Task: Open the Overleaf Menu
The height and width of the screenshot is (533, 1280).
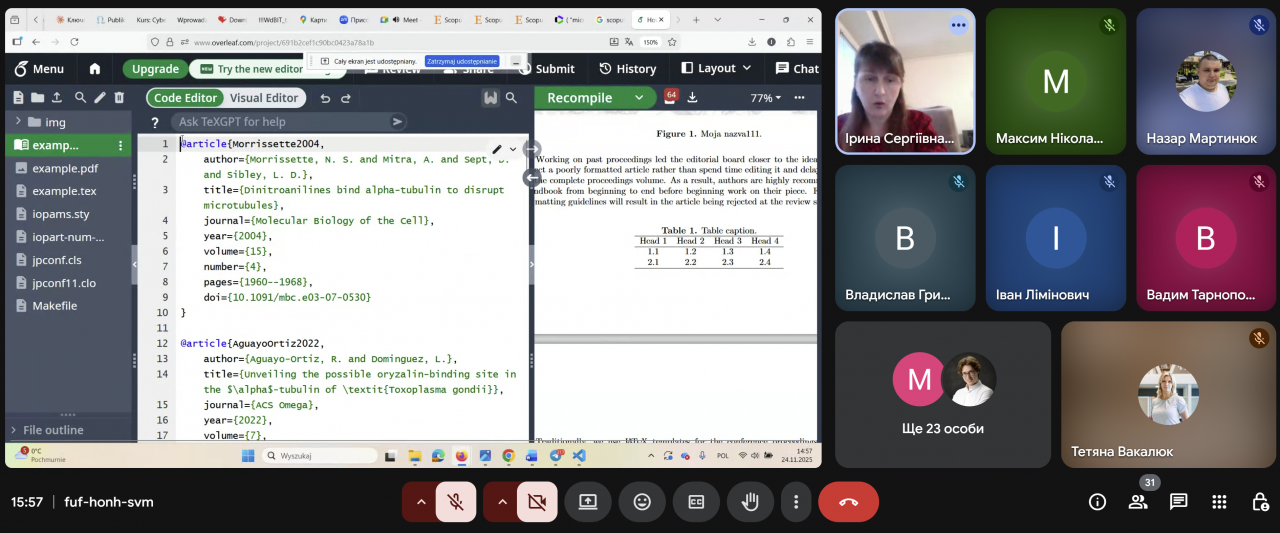Action: tap(39, 69)
